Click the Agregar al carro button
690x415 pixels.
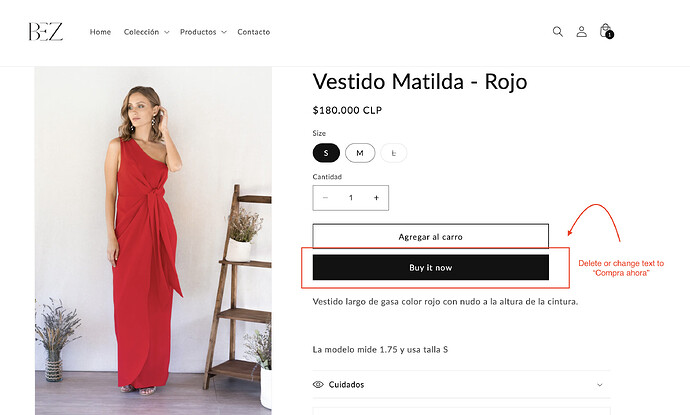point(430,236)
